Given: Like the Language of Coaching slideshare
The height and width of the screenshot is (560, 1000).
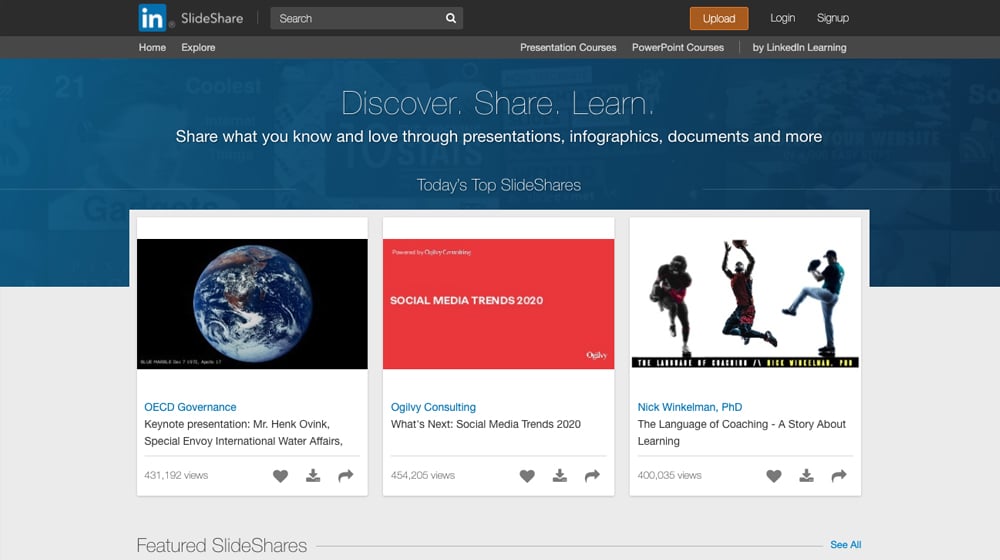Looking at the screenshot, I should coord(774,476).
